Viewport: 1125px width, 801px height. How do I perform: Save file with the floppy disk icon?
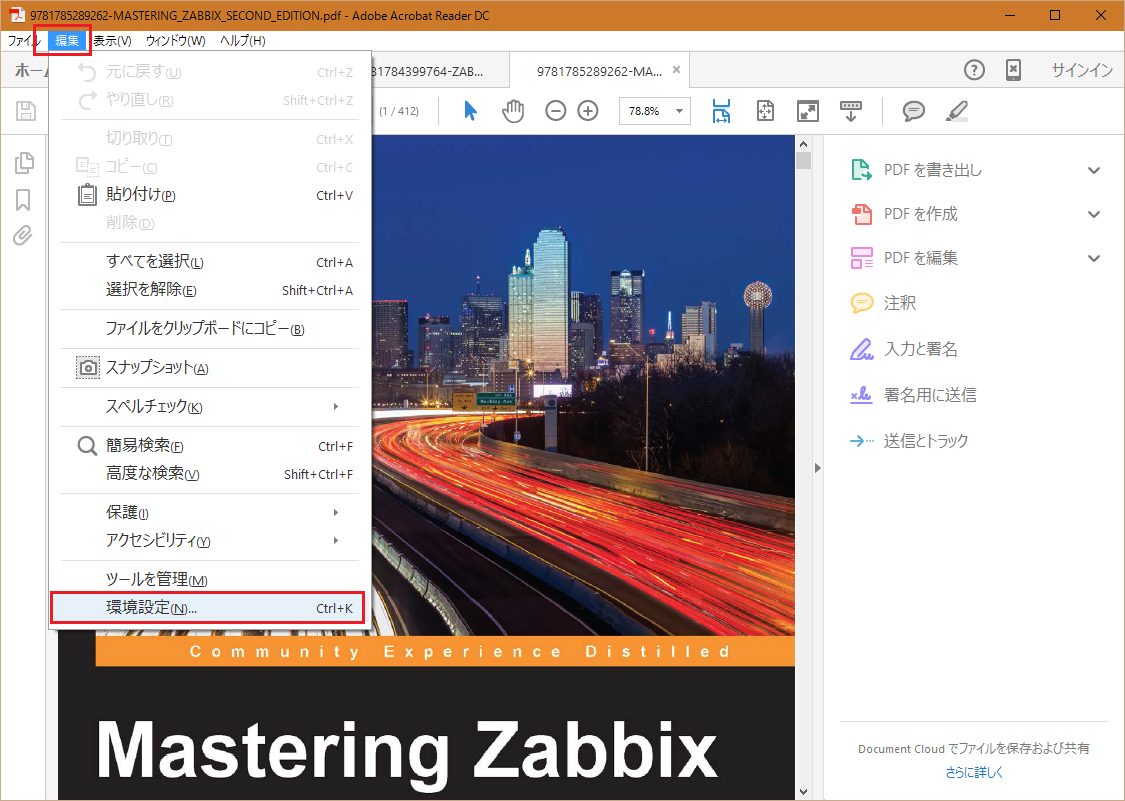pos(27,111)
